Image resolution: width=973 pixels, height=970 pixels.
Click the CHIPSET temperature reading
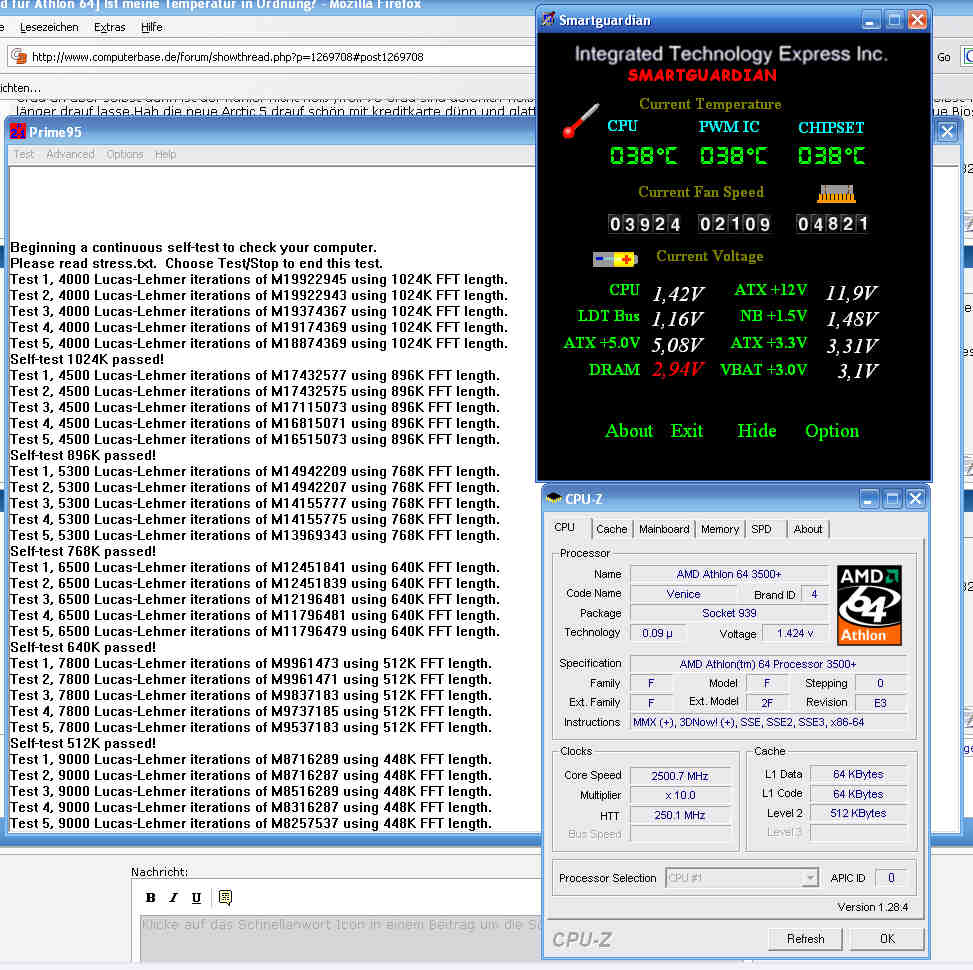[x=831, y=155]
